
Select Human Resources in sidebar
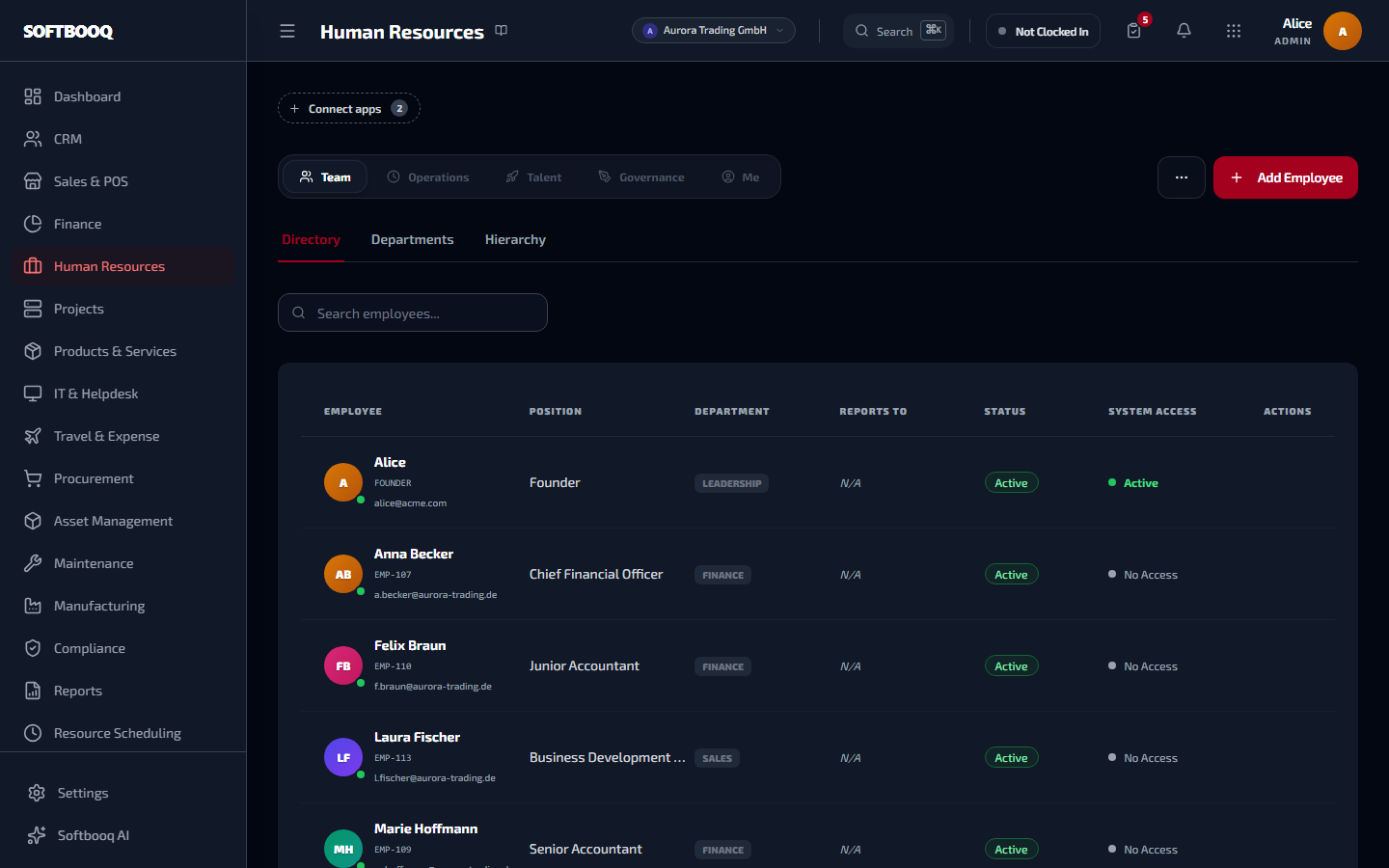[123, 266]
